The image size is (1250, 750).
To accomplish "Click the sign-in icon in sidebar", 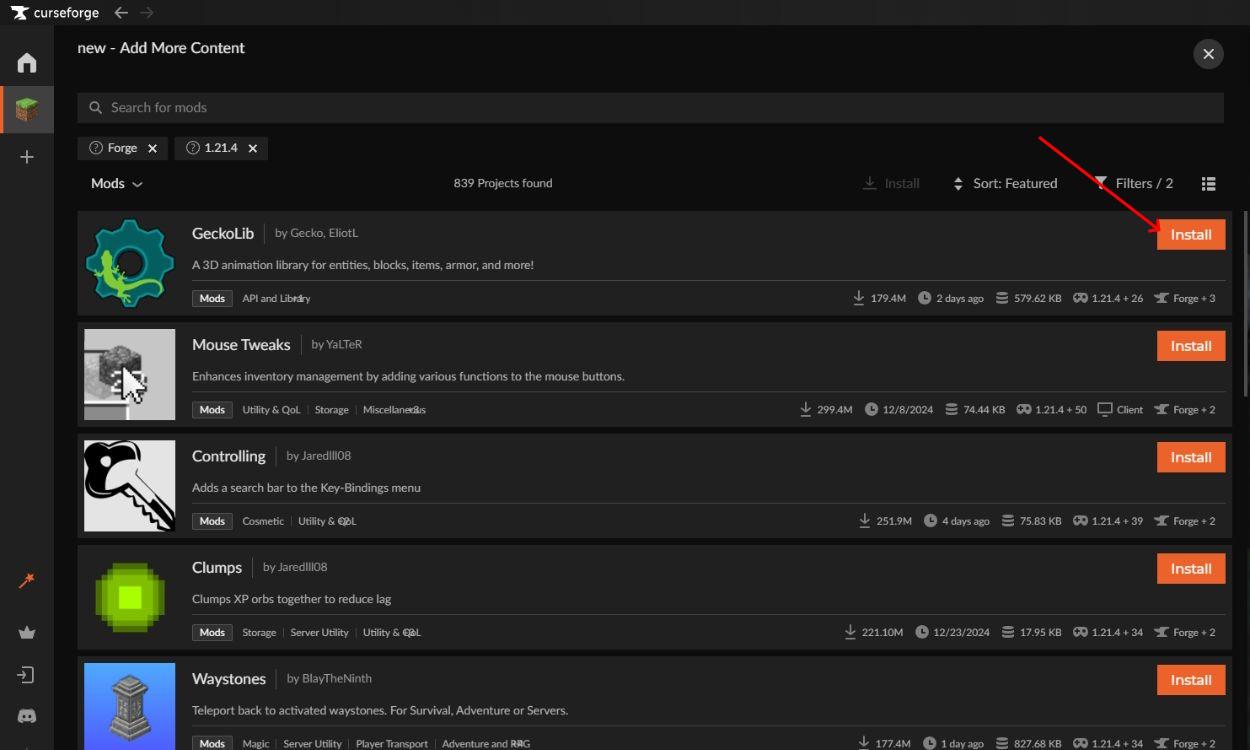I will point(27,675).
